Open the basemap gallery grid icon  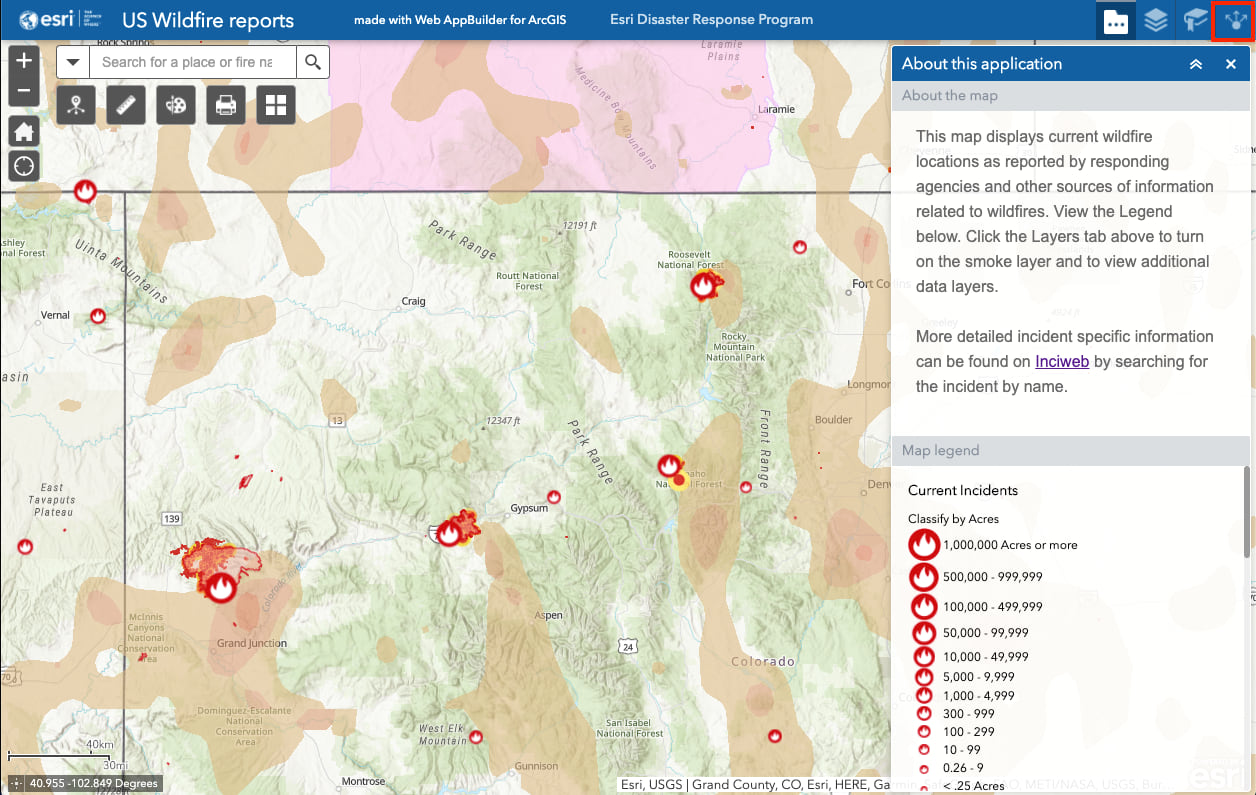276,104
